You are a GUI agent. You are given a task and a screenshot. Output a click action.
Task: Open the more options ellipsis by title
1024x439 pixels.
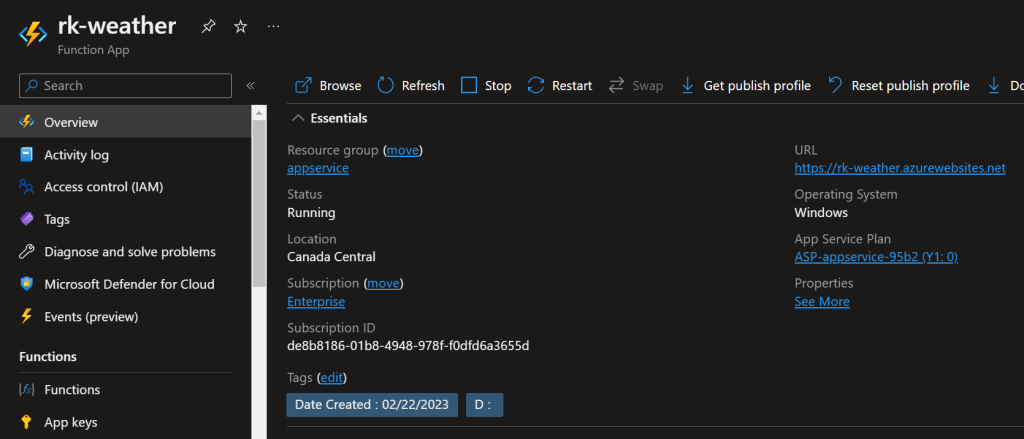coord(273,27)
